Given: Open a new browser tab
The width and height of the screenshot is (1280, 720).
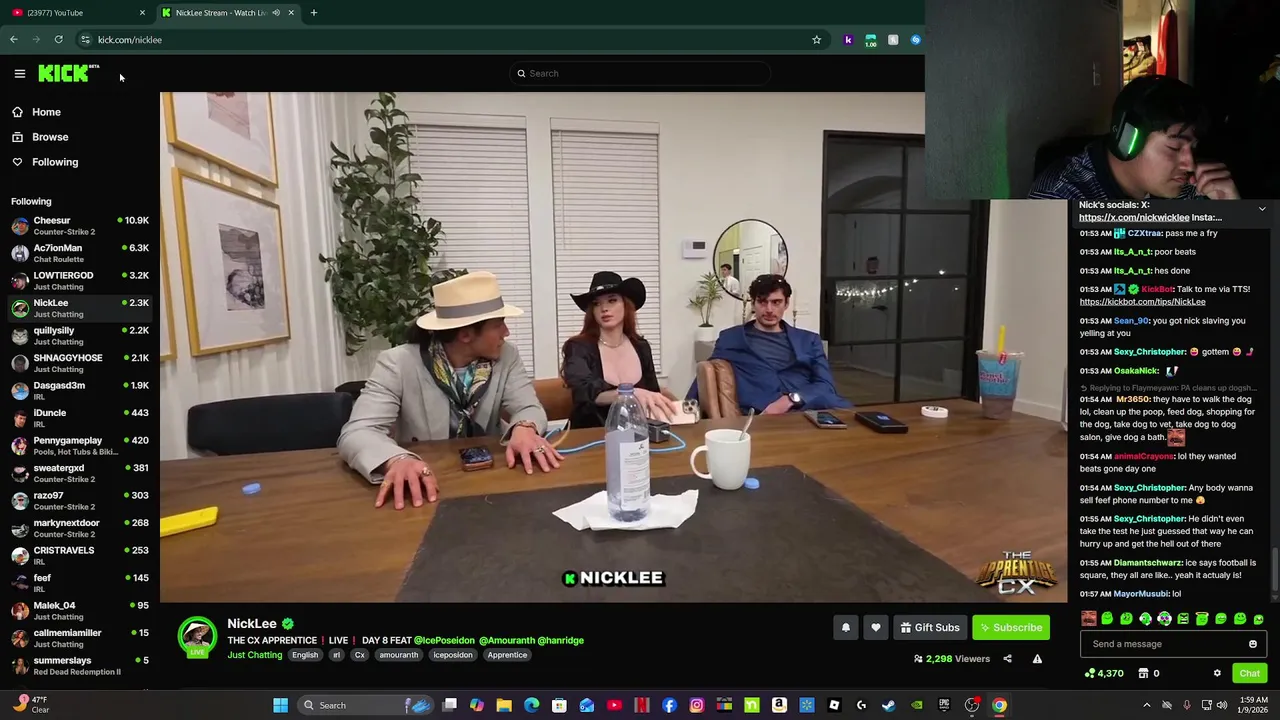Looking at the screenshot, I should 313,13.
